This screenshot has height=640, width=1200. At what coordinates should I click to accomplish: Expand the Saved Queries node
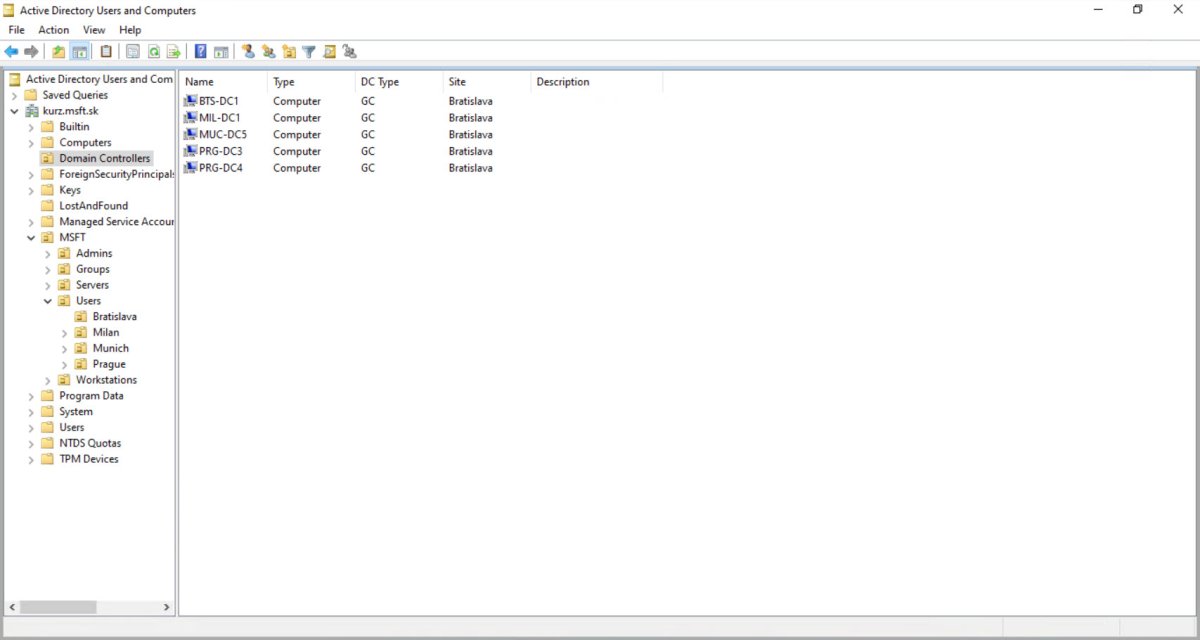pos(14,96)
